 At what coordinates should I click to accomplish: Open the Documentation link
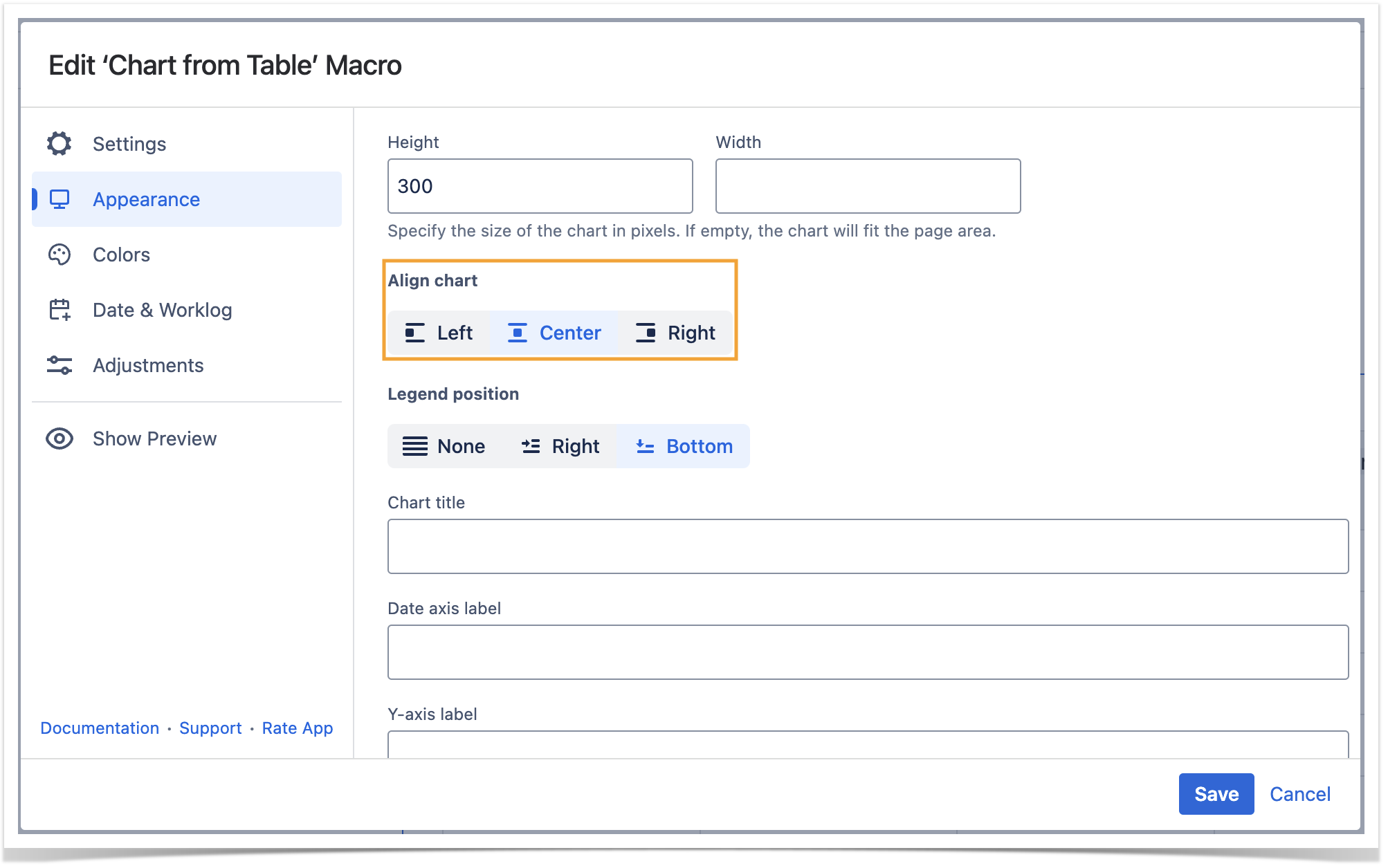click(x=100, y=728)
